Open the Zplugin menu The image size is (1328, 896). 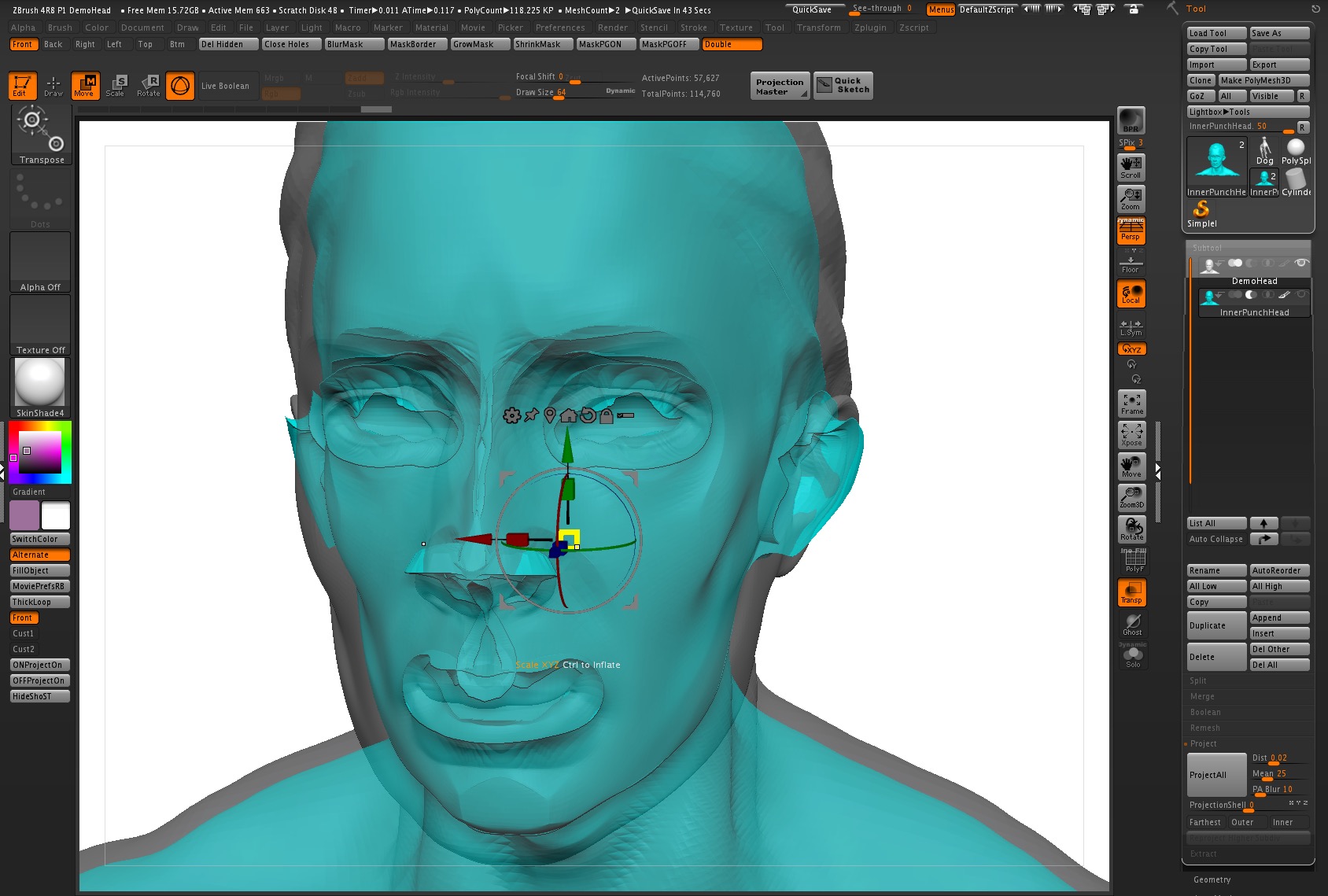tap(870, 28)
